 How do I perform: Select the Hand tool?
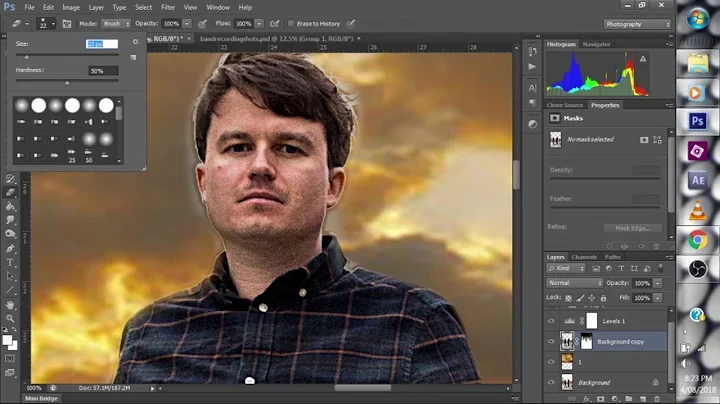pyautogui.click(x=10, y=305)
